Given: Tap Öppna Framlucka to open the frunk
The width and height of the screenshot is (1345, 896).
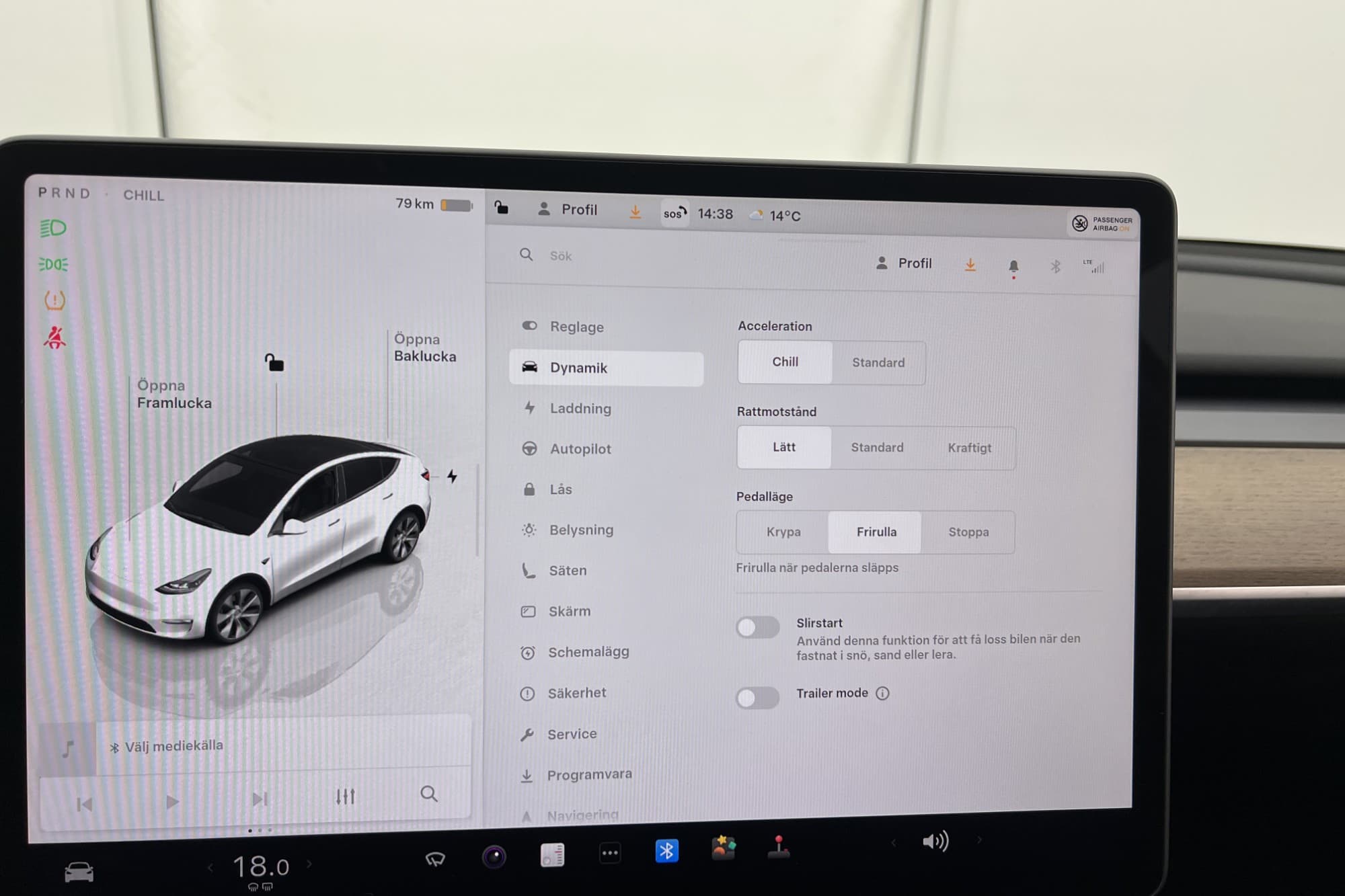Looking at the screenshot, I should coord(174,394).
